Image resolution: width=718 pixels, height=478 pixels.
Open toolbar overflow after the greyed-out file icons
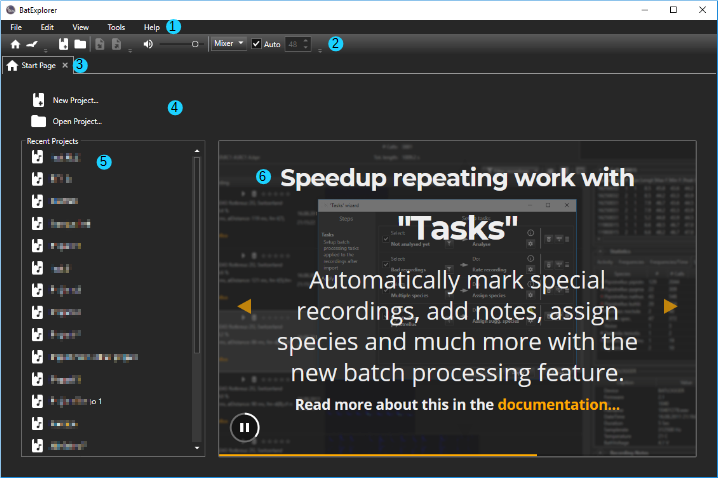click(x=130, y=50)
